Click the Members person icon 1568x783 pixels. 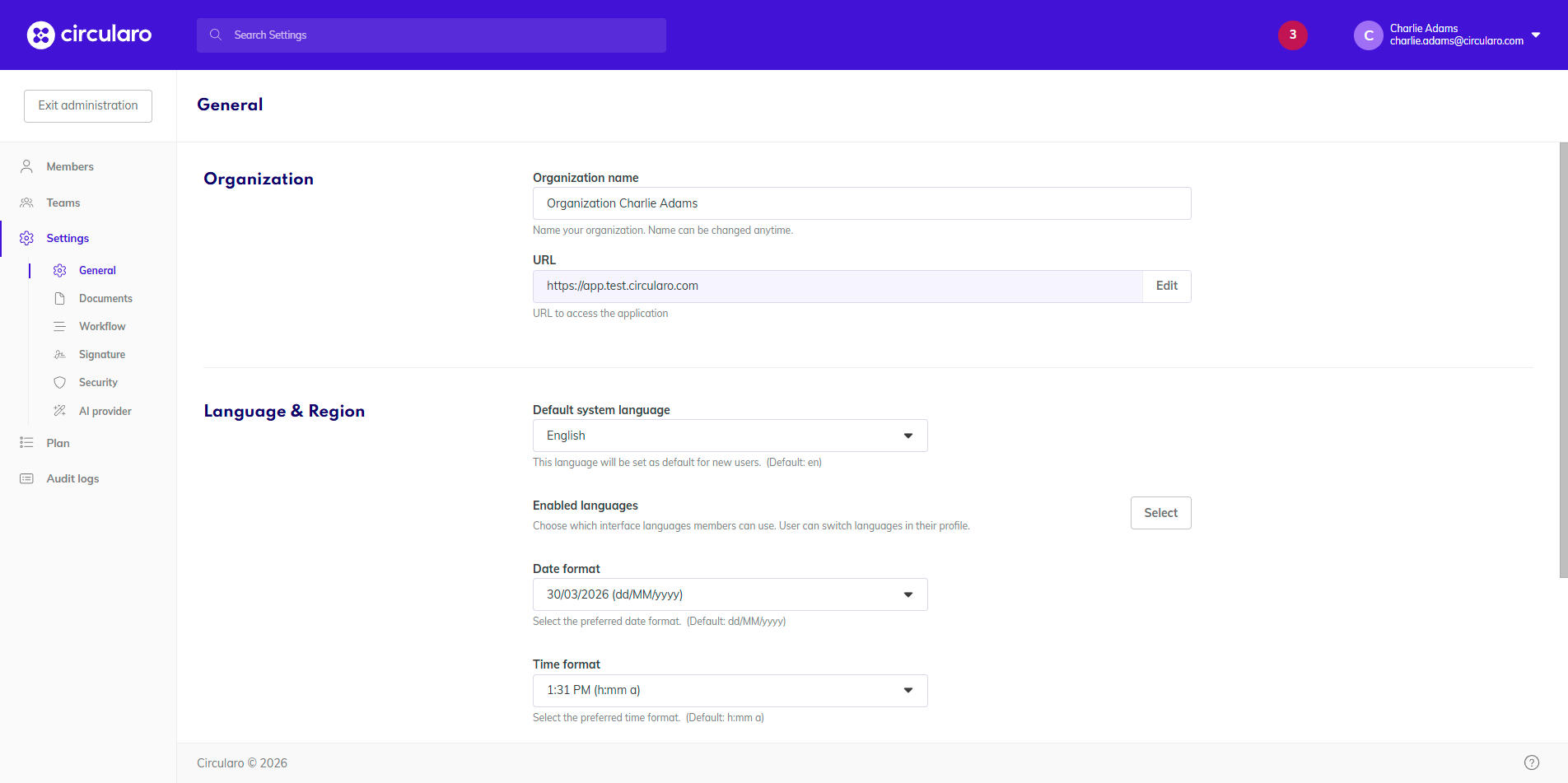coord(26,166)
